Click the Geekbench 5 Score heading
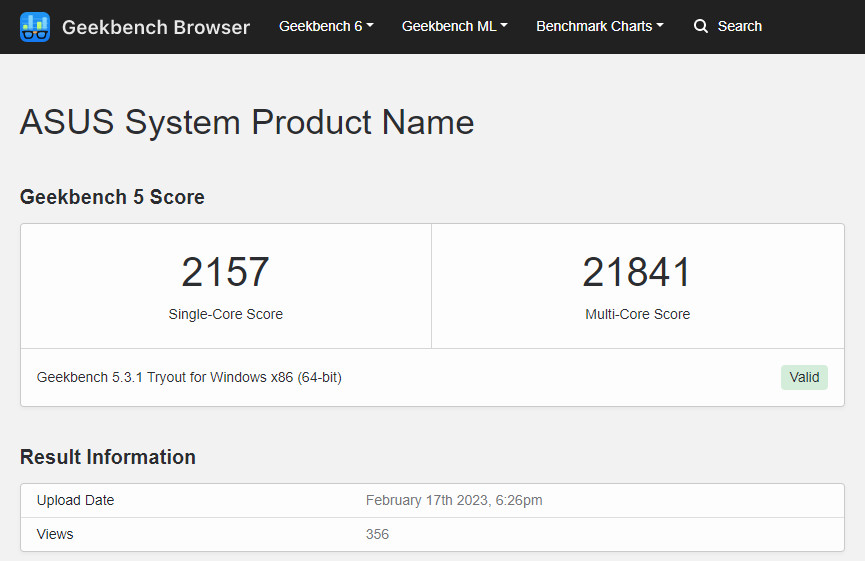This screenshot has width=865, height=561. [x=112, y=197]
